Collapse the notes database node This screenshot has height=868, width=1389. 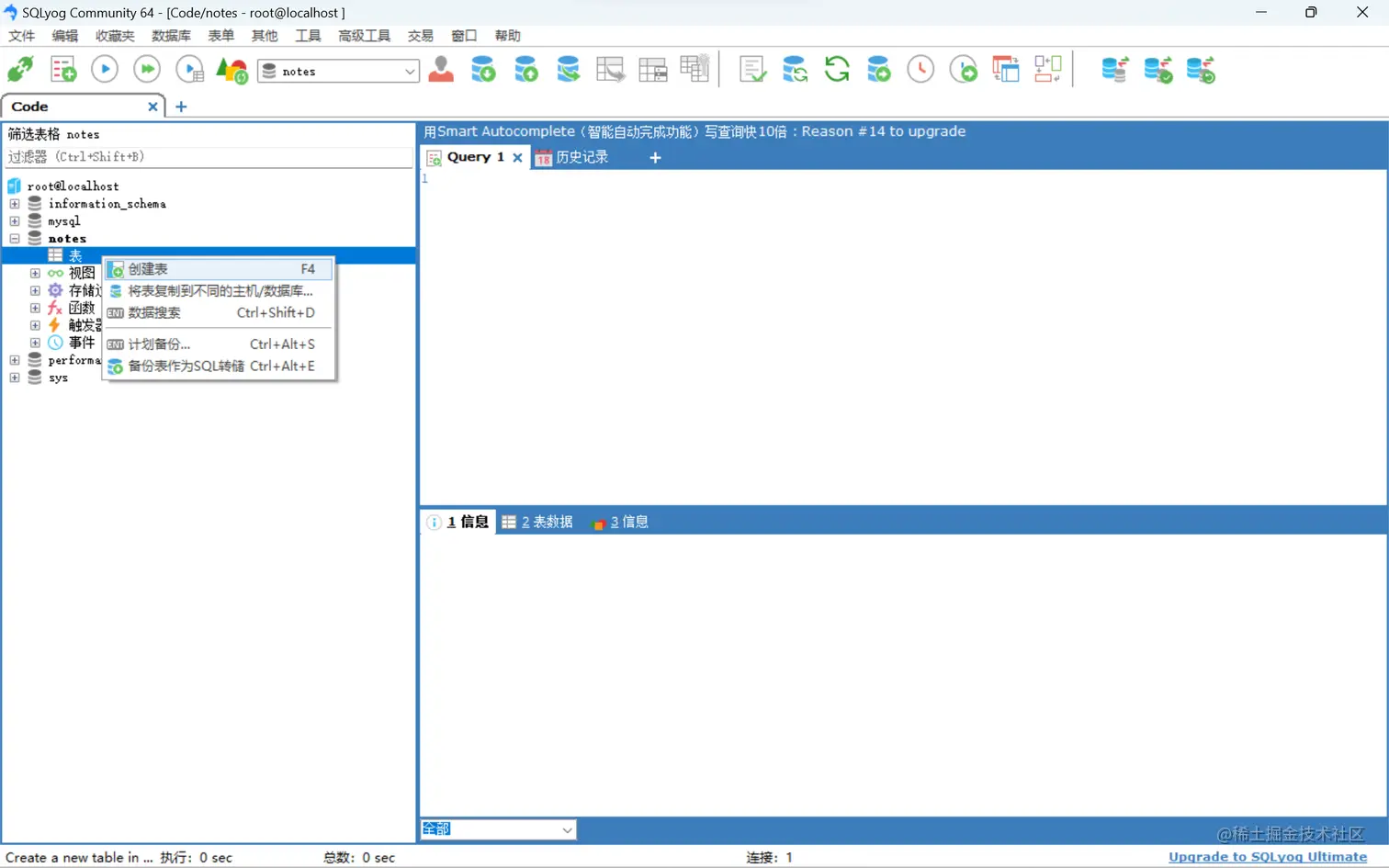point(15,239)
